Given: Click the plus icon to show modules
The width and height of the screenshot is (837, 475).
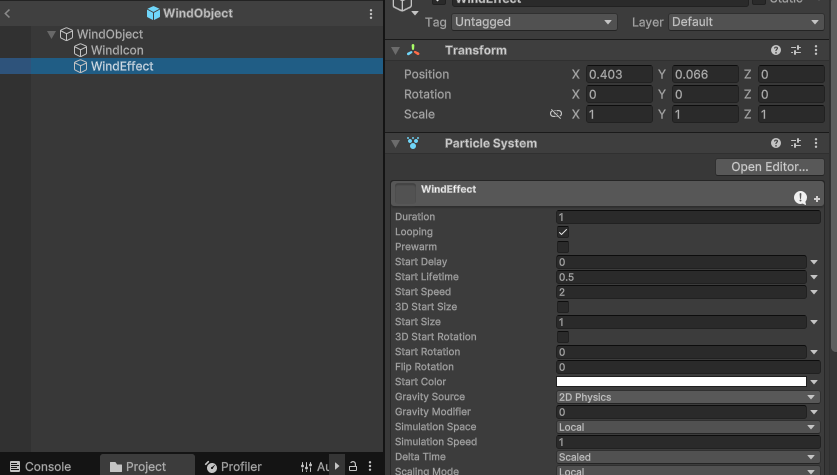Looking at the screenshot, I should click(x=817, y=199).
